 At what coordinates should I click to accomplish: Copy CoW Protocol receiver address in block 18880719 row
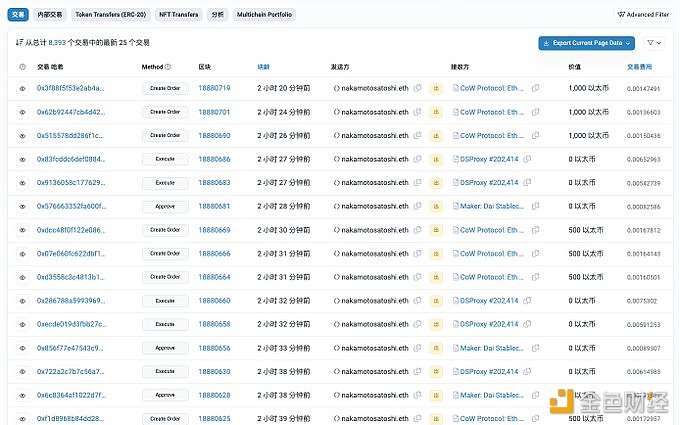tap(536, 88)
